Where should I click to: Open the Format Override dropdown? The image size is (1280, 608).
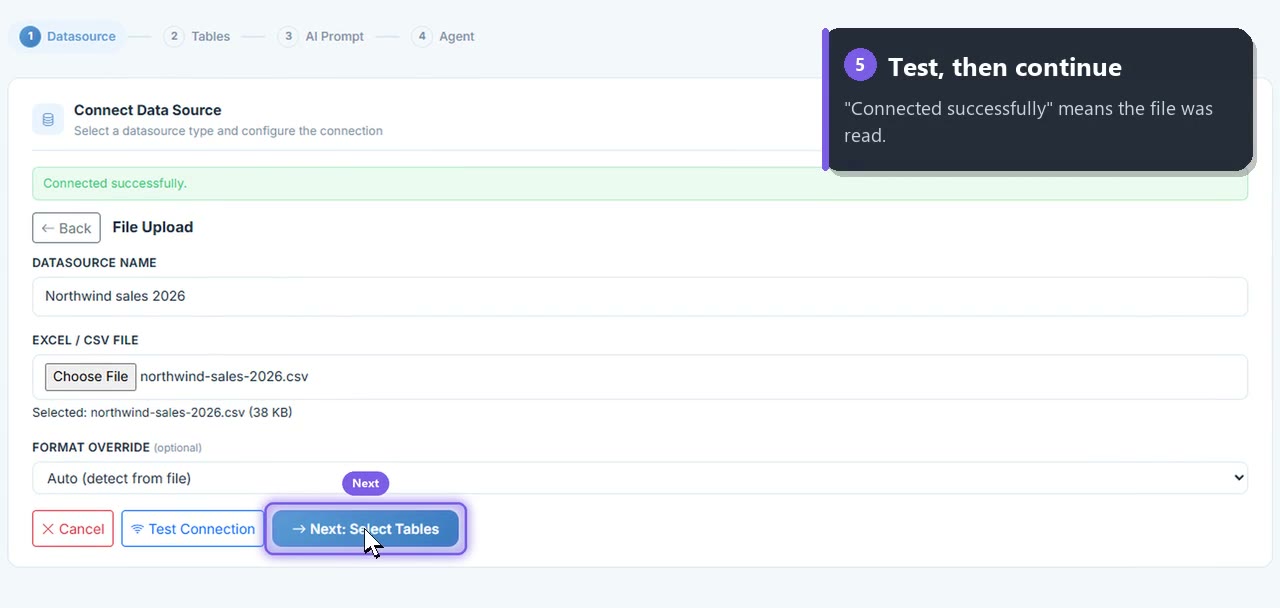[x=640, y=478]
